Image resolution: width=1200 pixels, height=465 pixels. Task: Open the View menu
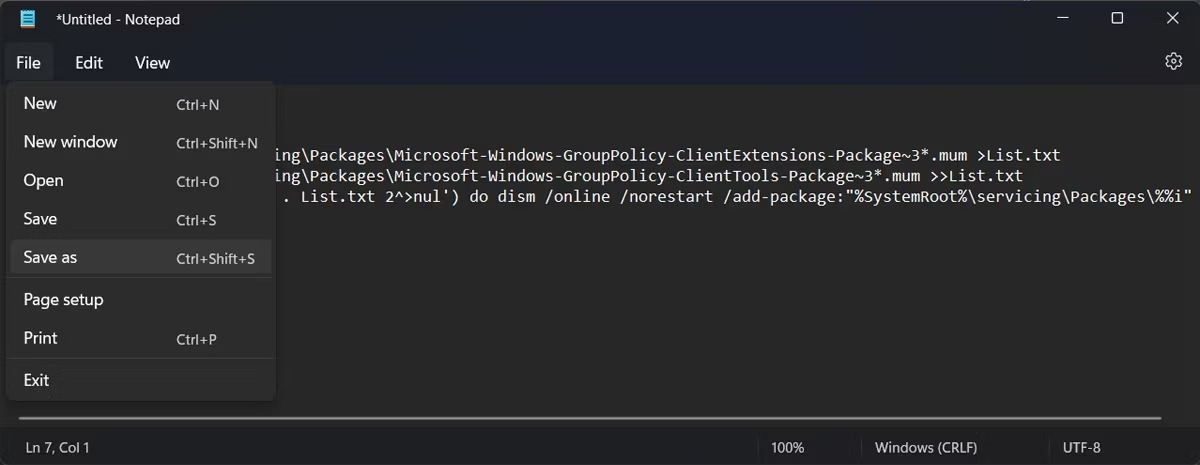click(152, 63)
